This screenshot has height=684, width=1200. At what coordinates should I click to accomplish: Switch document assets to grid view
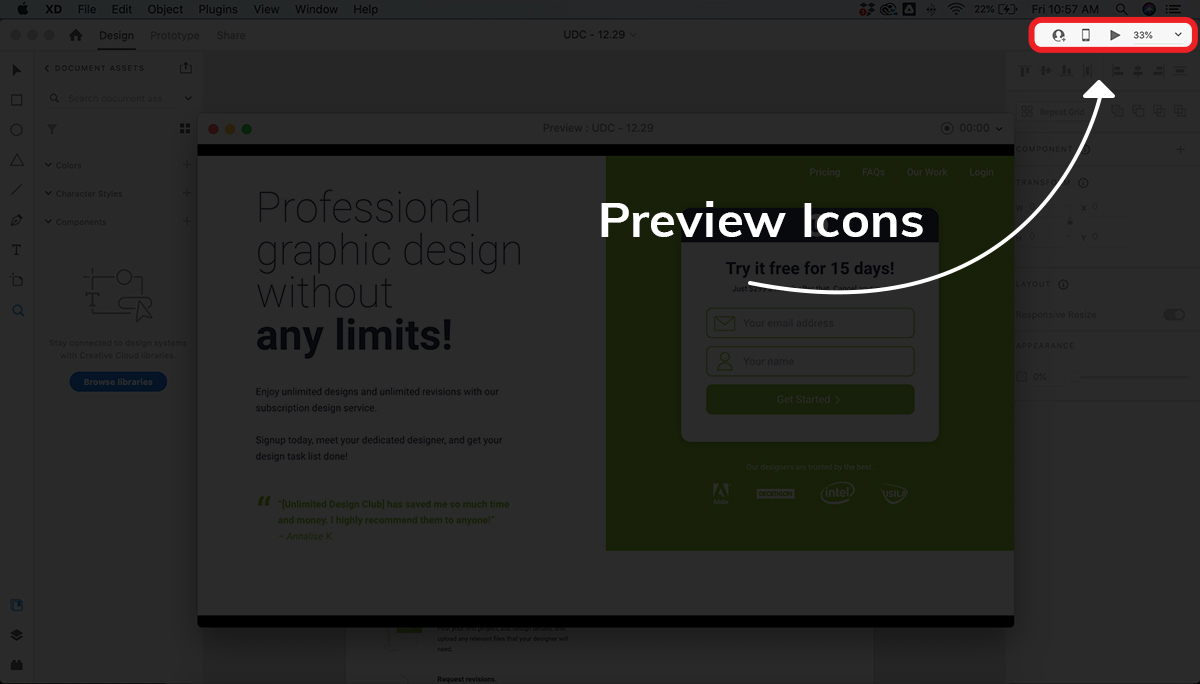185,129
